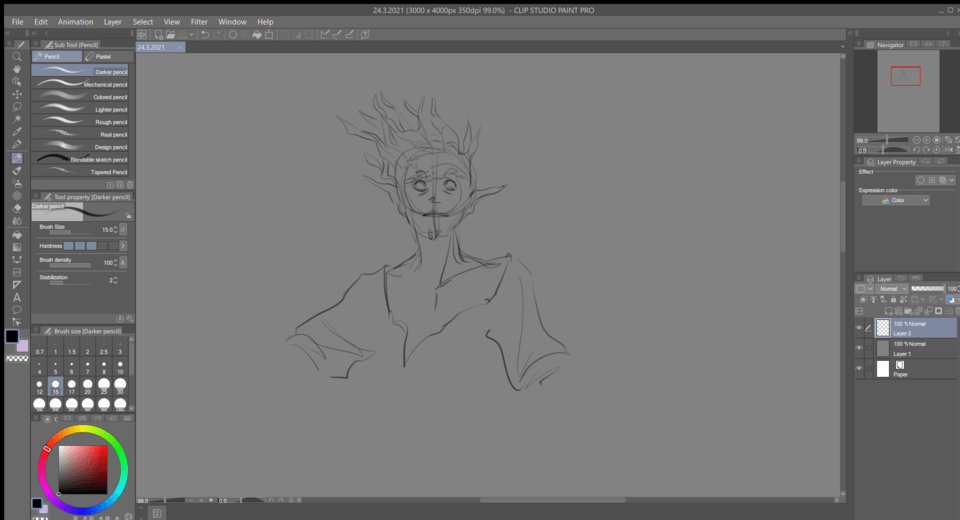
Task: Click the canvas horizontal scrollbar
Action: tap(552, 500)
